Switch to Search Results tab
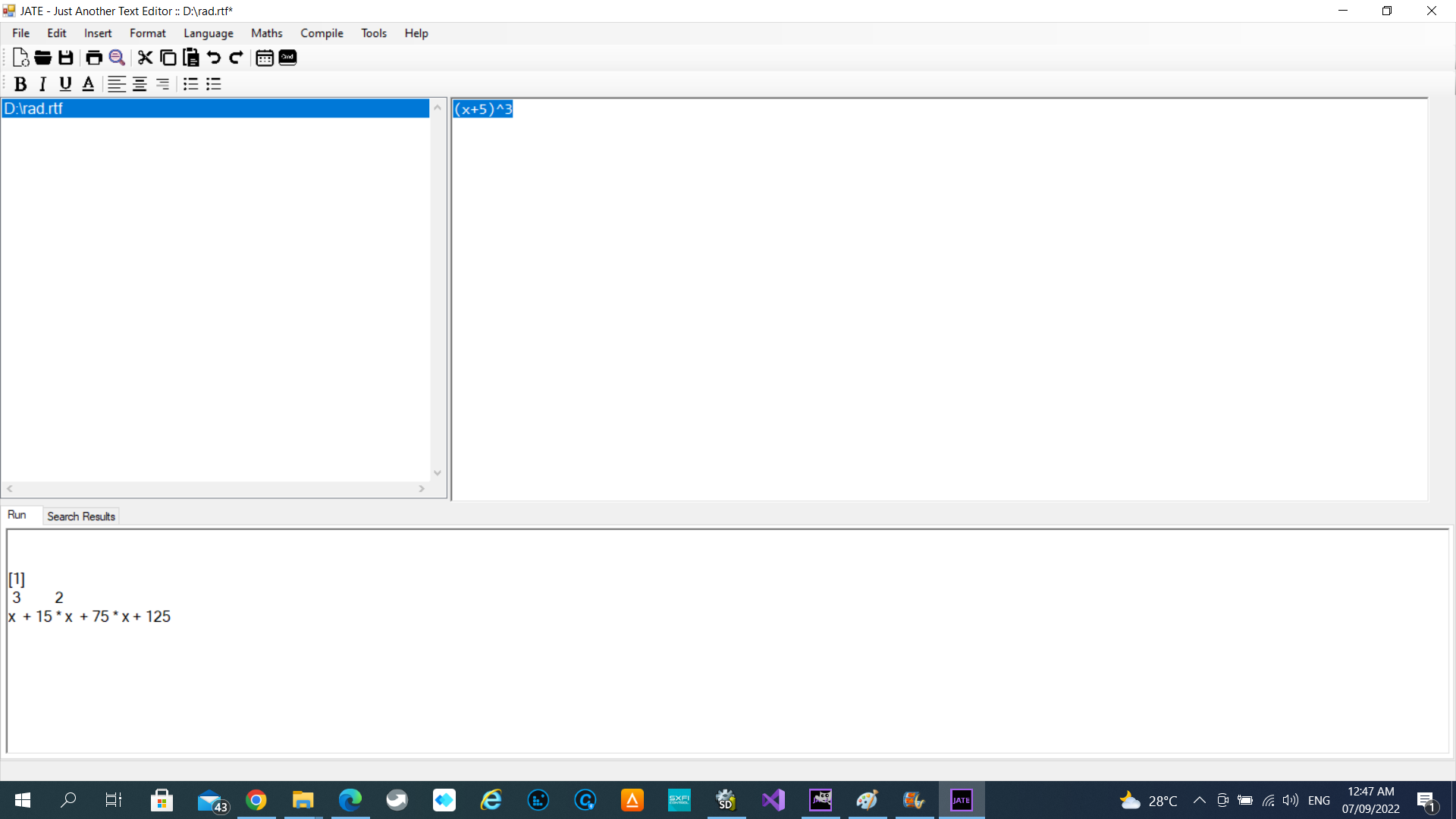Viewport: 1456px width, 819px height. tap(81, 516)
